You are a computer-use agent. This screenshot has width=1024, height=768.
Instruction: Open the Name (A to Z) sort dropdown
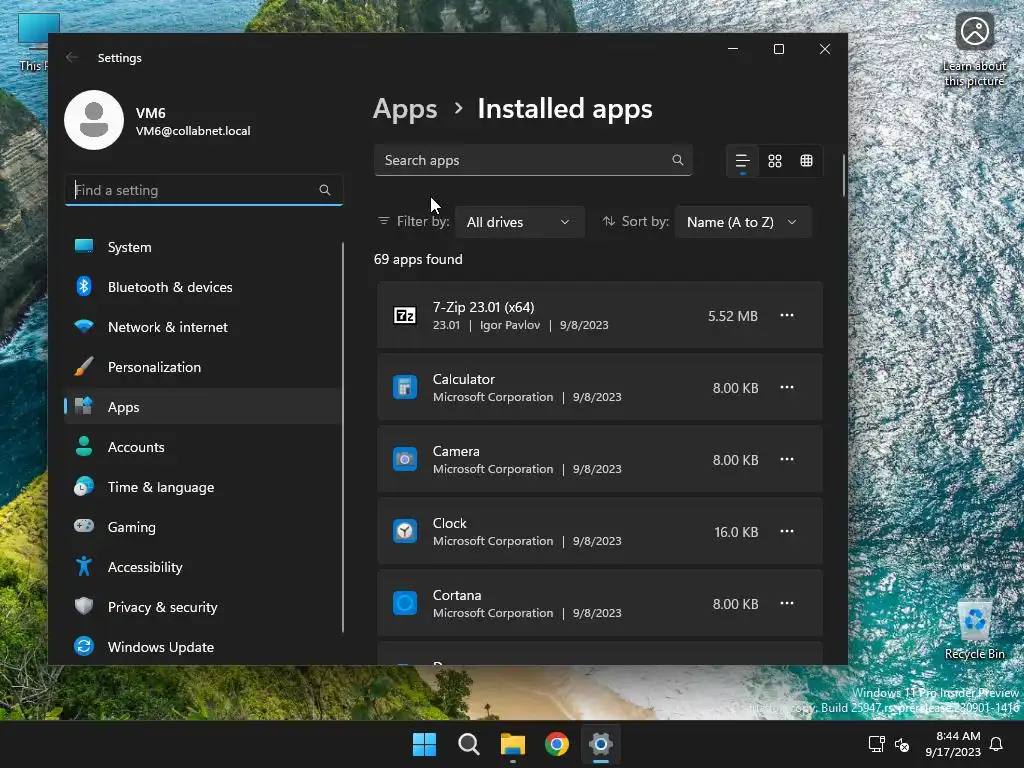click(743, 222)
